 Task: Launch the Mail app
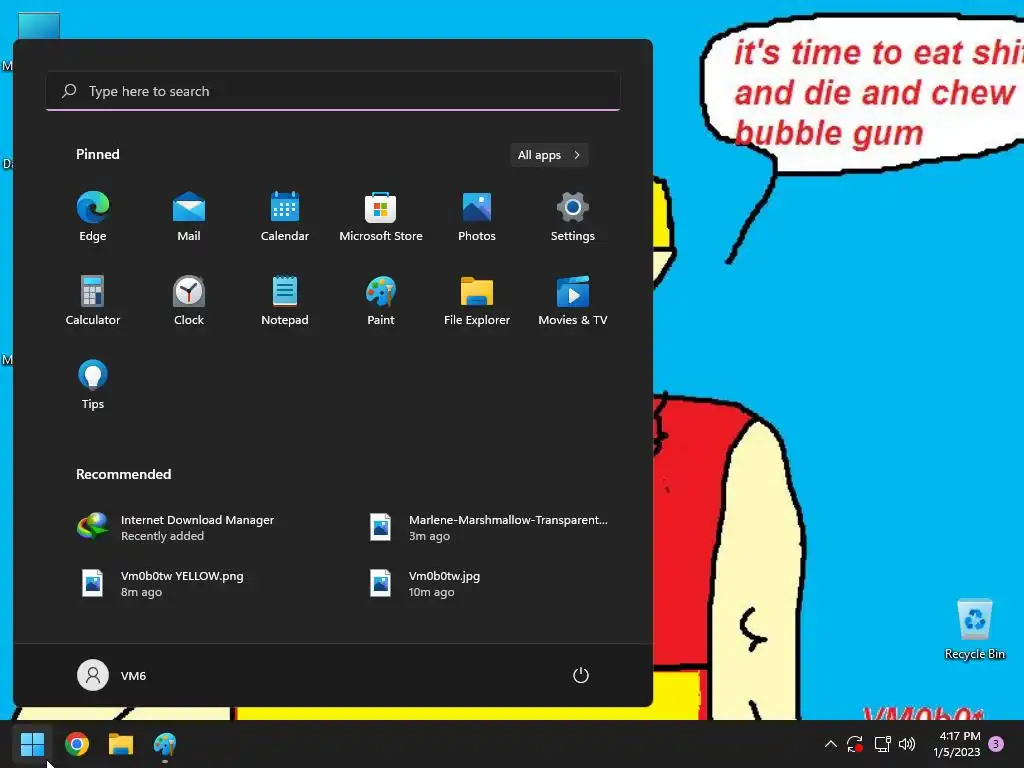tap(189, 217)
